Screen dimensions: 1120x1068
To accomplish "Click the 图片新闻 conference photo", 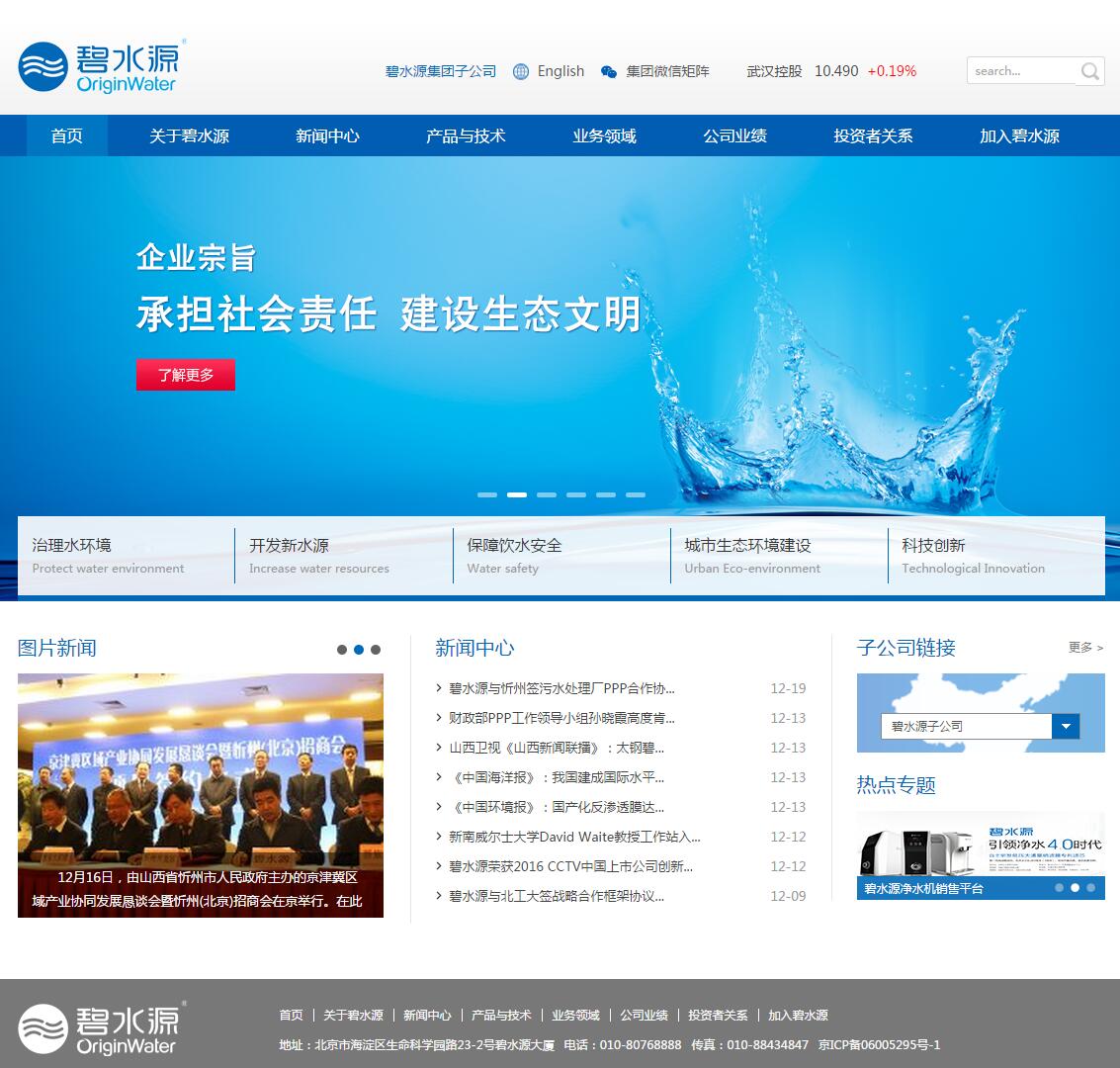I will point(201,795).
